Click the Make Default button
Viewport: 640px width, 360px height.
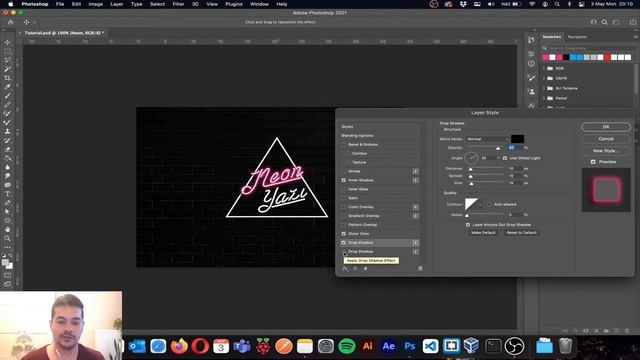coord(483,233)
